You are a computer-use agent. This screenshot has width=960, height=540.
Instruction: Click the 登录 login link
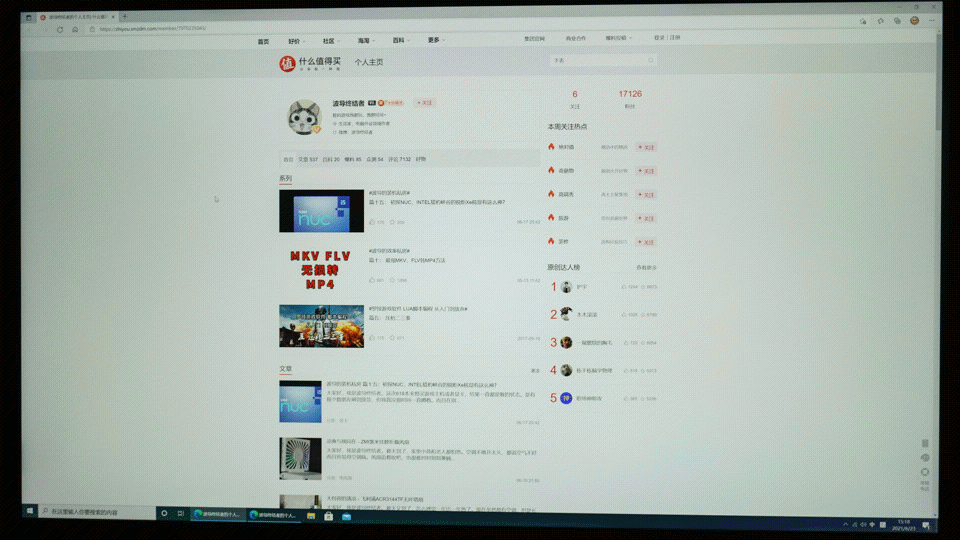[x=659, y=37]
